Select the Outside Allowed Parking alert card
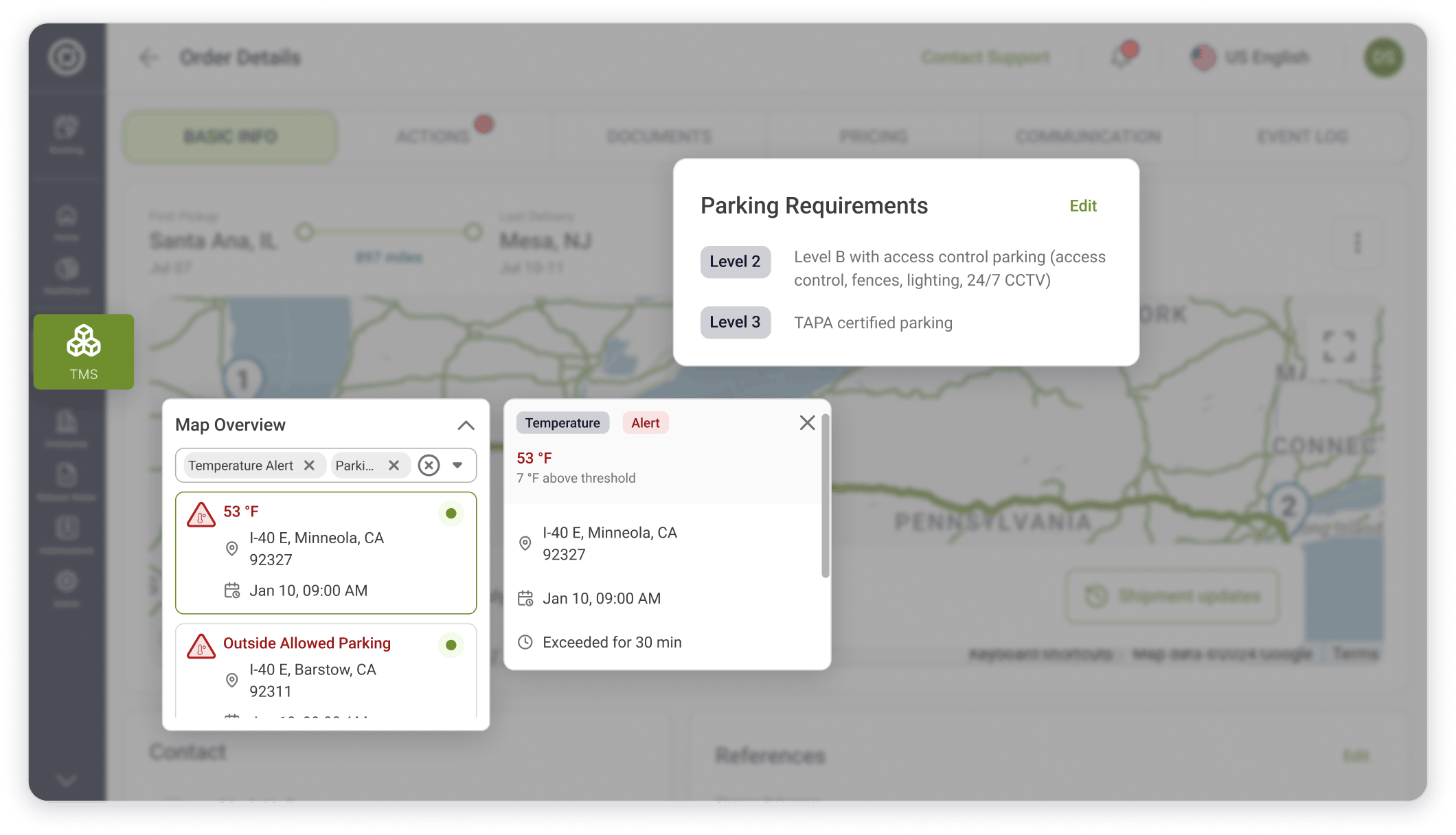Viewport: 1456px width, 835px height. click(326, 671)
